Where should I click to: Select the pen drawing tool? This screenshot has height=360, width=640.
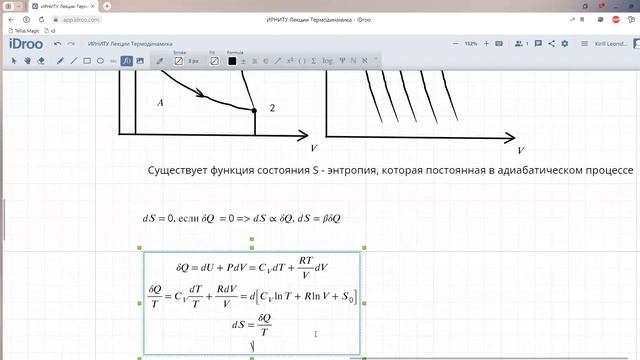coord(60,61)
